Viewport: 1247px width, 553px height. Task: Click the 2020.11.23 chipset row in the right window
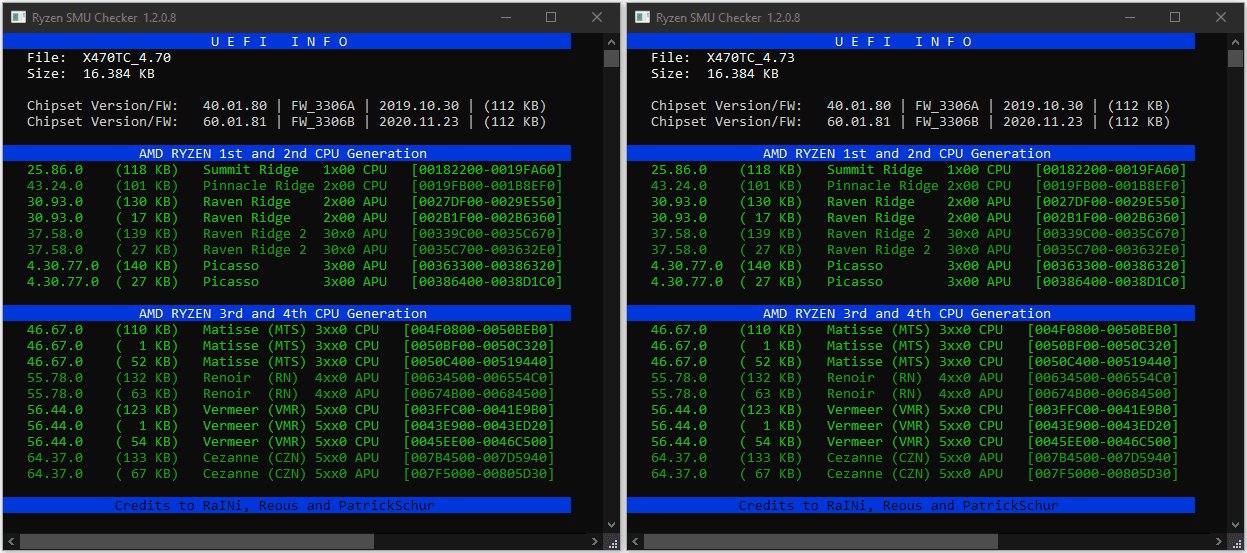click(911, 122)
